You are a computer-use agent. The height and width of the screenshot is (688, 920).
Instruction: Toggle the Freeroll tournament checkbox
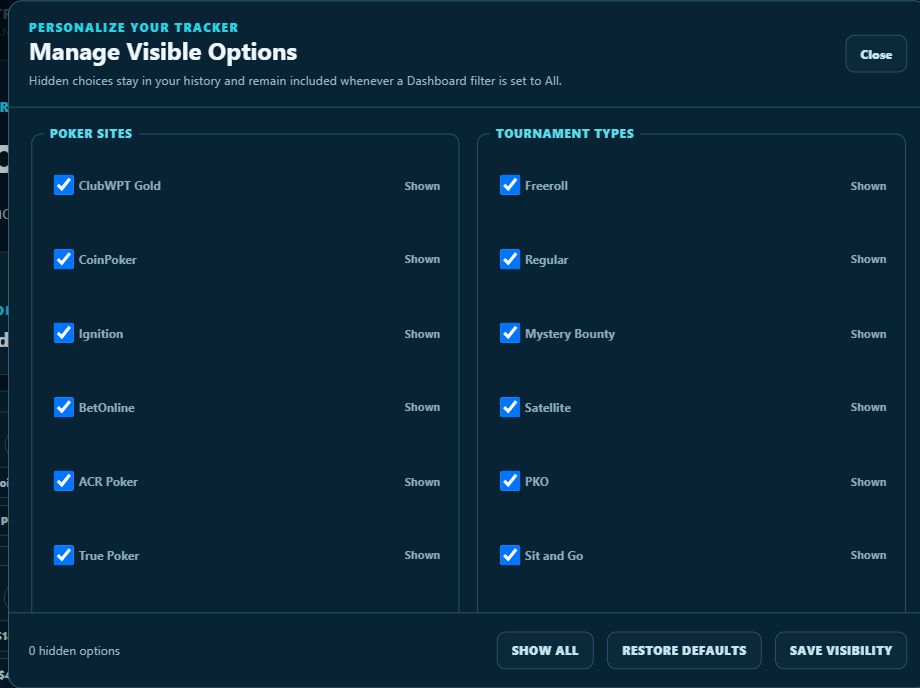[x=510, y=185]
